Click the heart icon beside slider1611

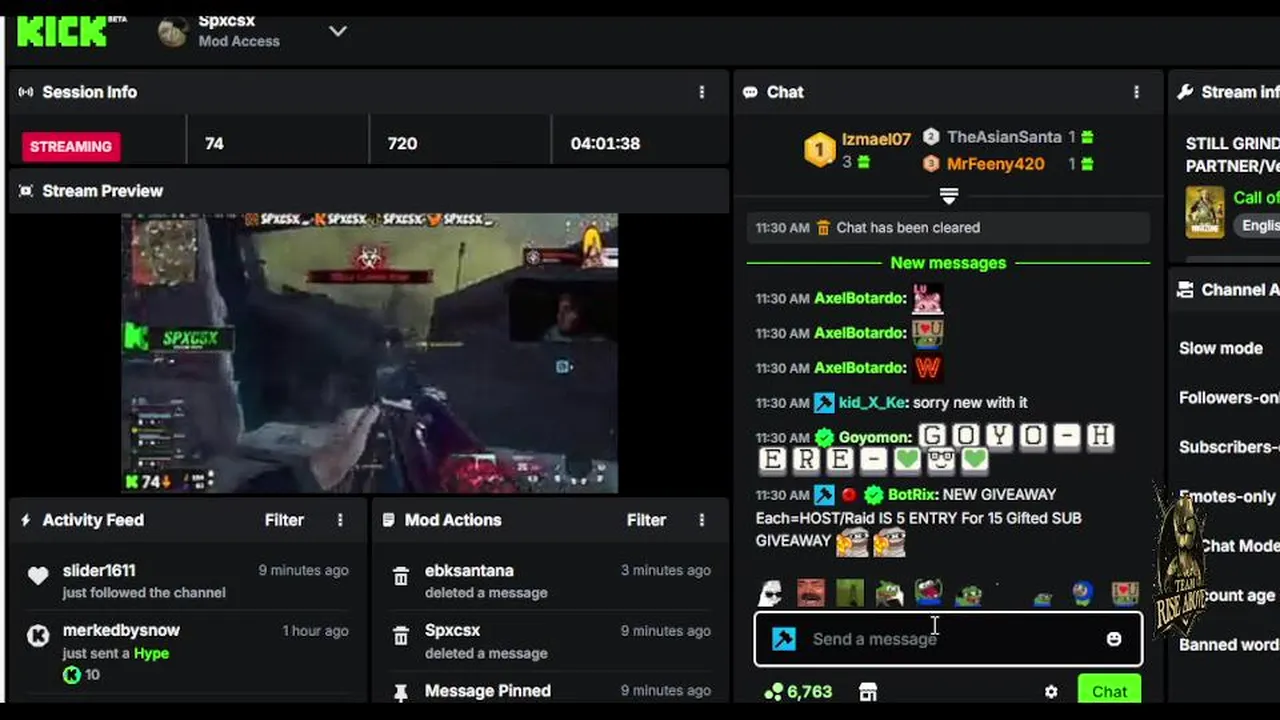click(38, 576)
